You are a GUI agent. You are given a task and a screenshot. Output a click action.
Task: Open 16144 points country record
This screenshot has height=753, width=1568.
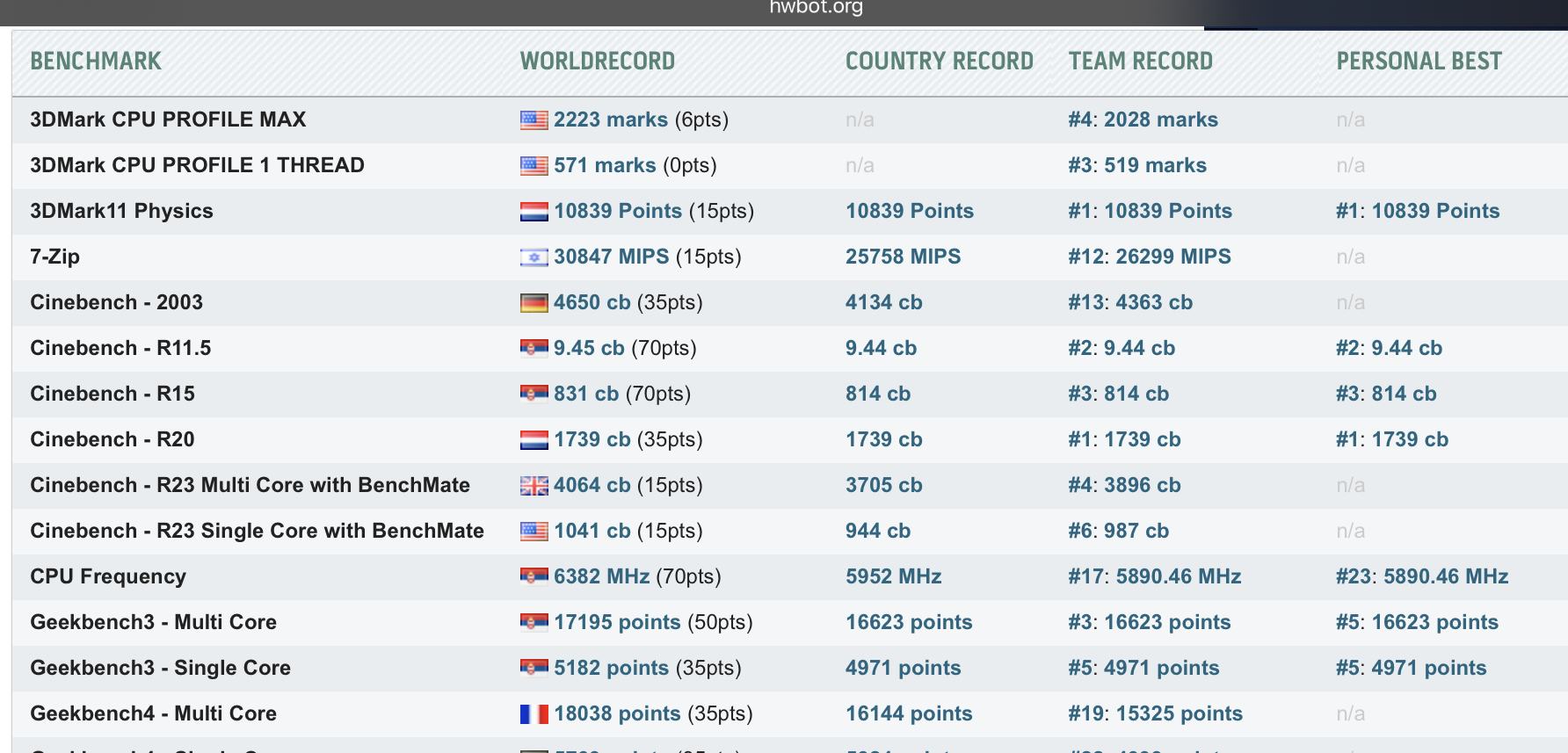click(x=909, y=713)
